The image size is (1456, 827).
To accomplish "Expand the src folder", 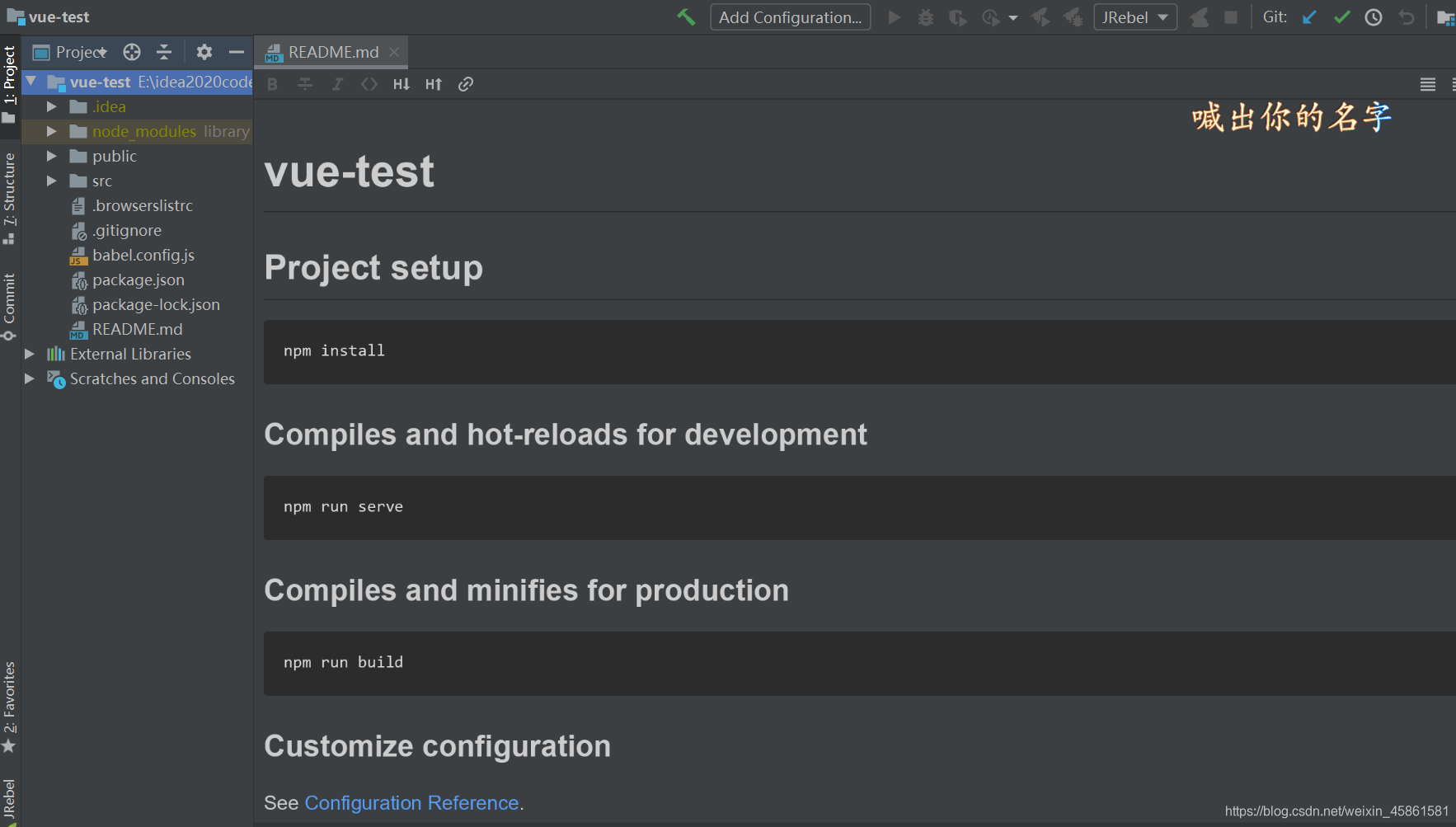I will (52, 181).
